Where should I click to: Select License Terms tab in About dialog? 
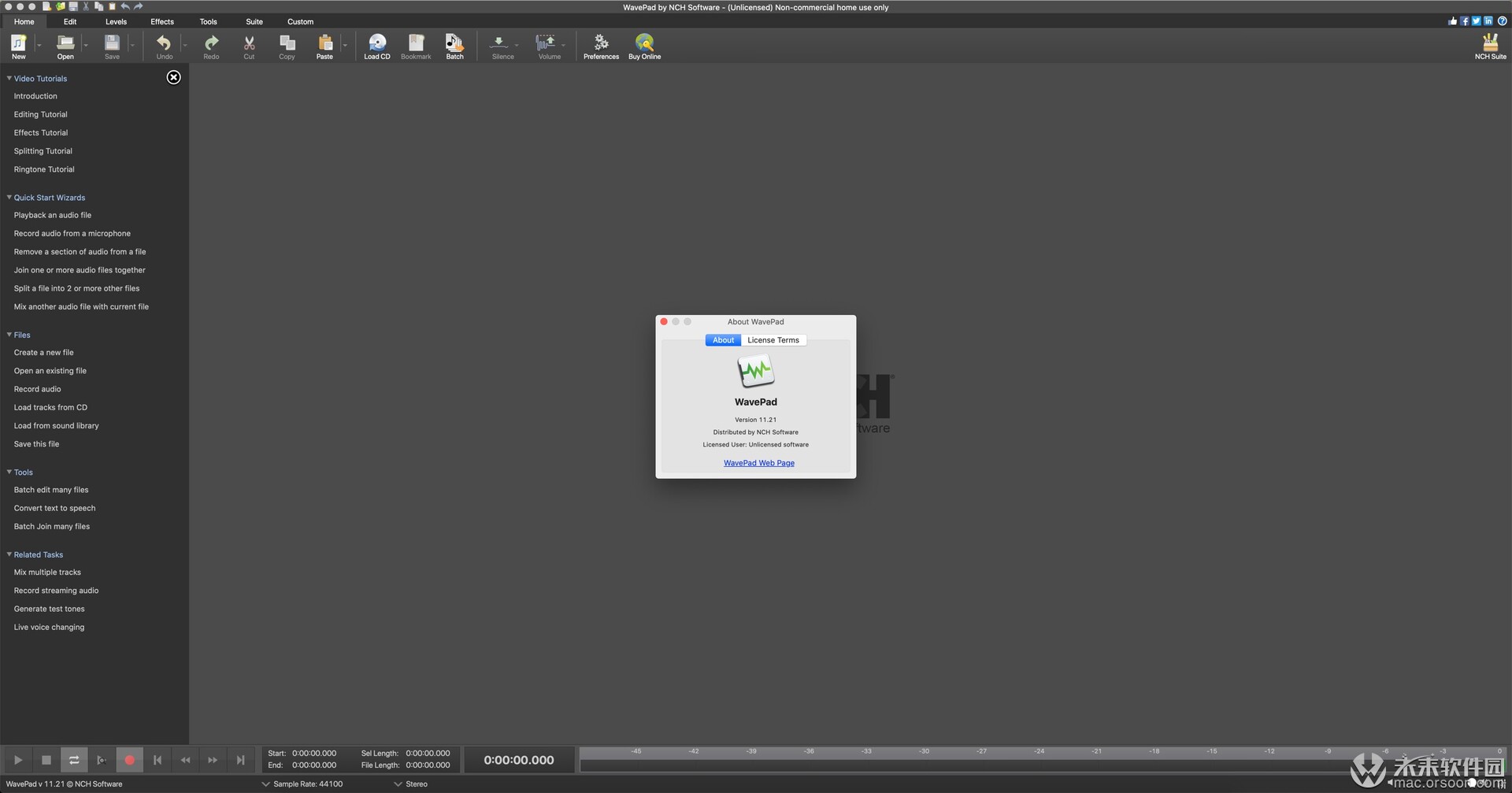click(773, 340)
